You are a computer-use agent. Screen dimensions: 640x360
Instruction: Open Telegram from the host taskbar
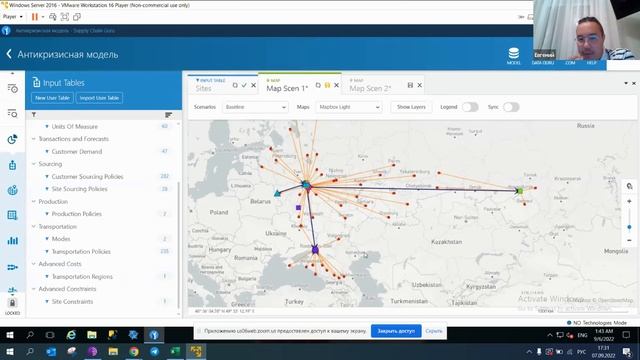point(155,351)
